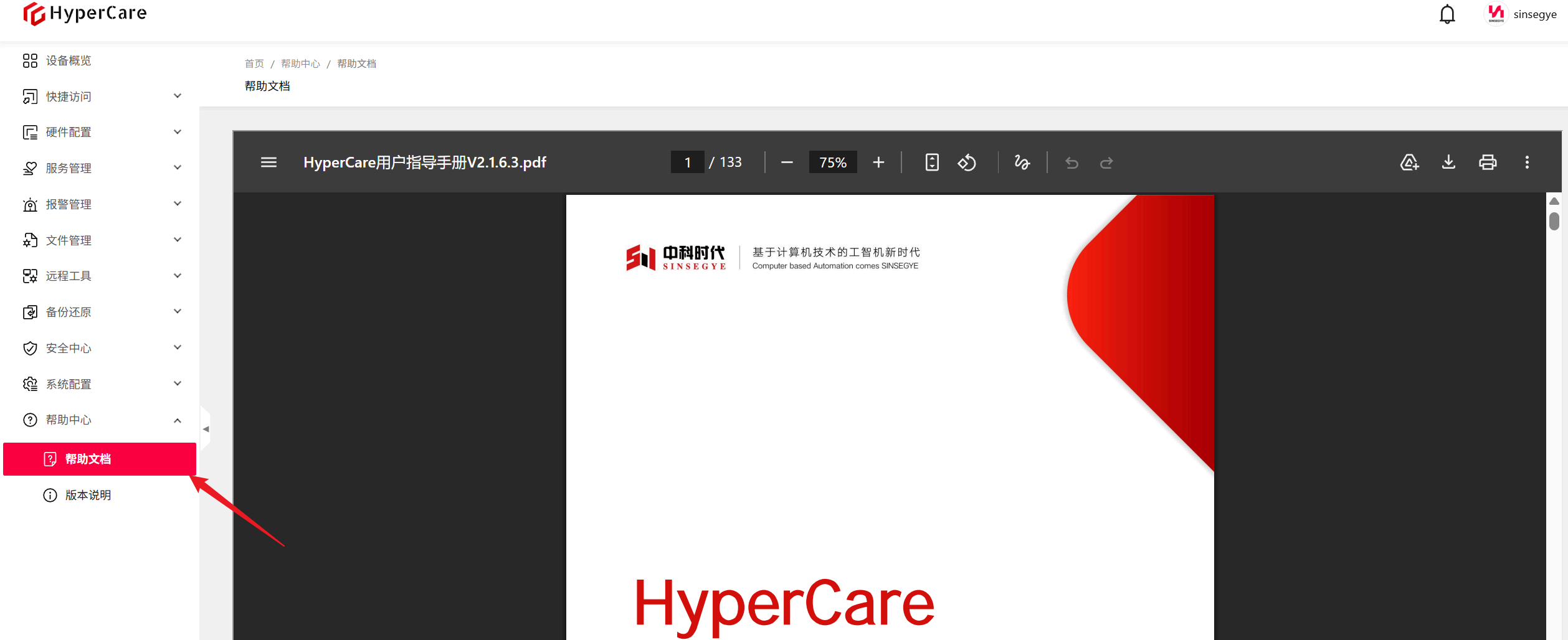Open the sinsegye user avatar

1496,14
